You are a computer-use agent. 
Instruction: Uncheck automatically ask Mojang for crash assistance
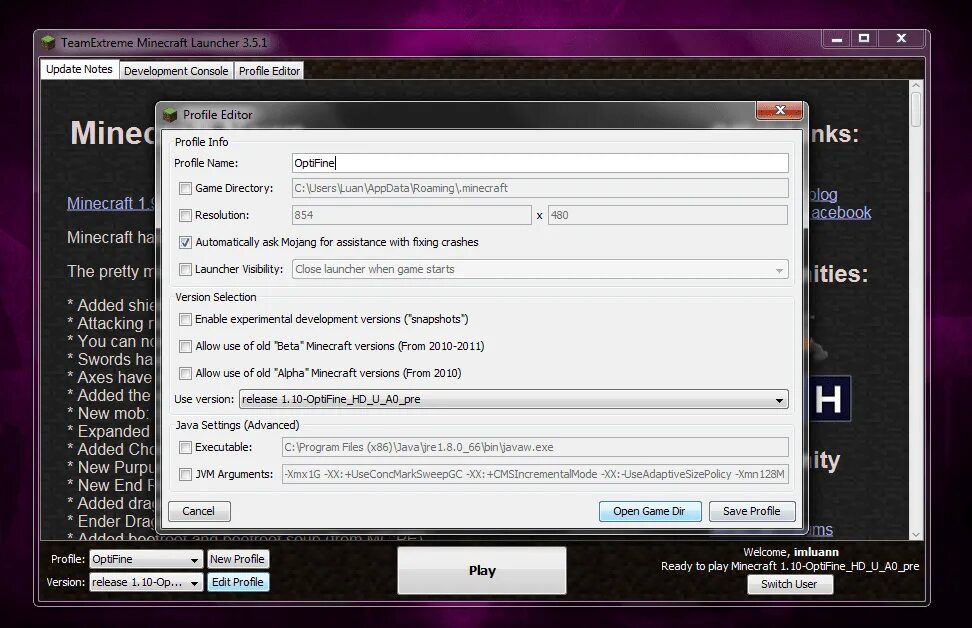[x=185, y=242]
